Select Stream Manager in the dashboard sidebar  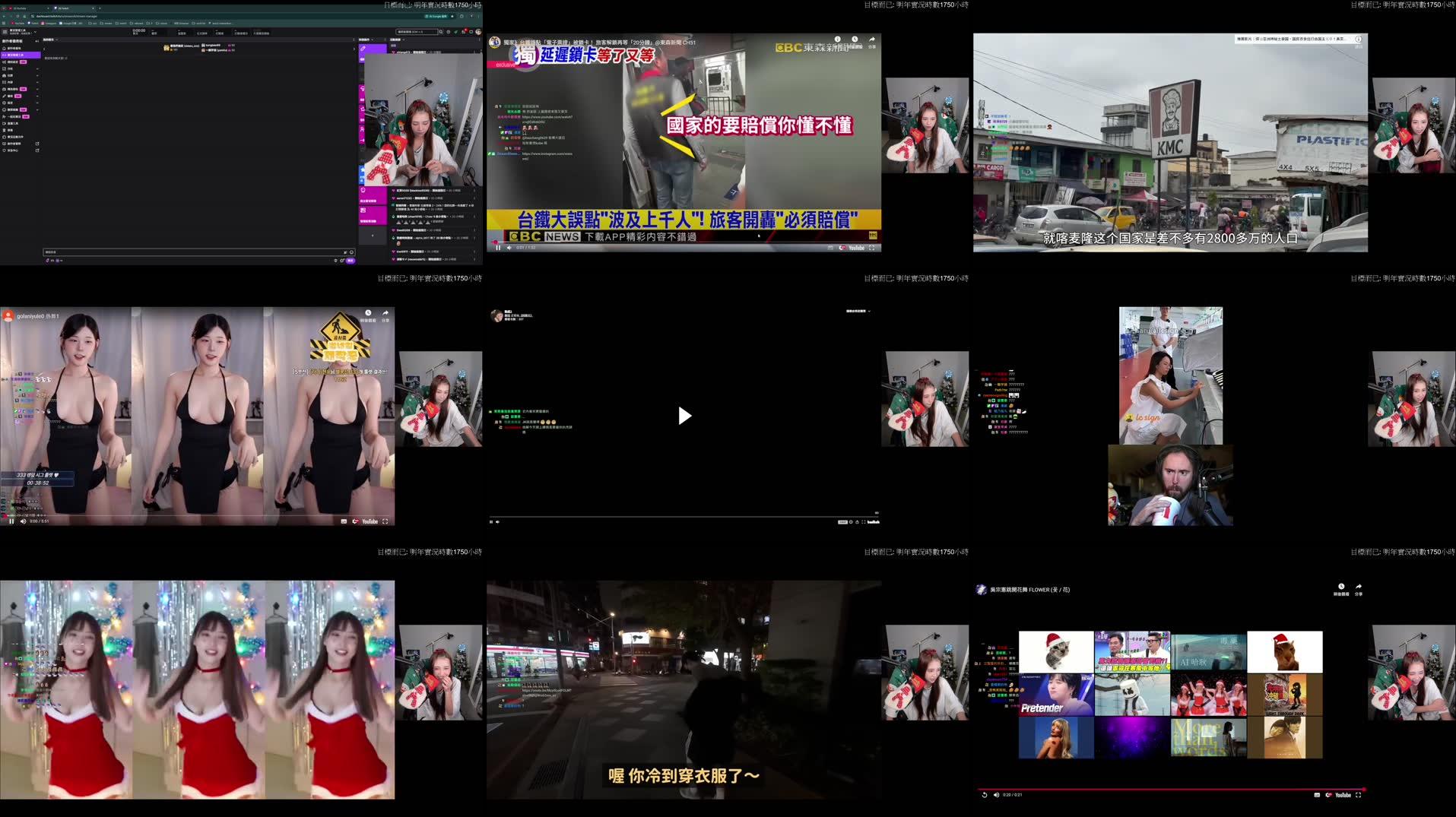pyautogui.click(x=20, y=55)
